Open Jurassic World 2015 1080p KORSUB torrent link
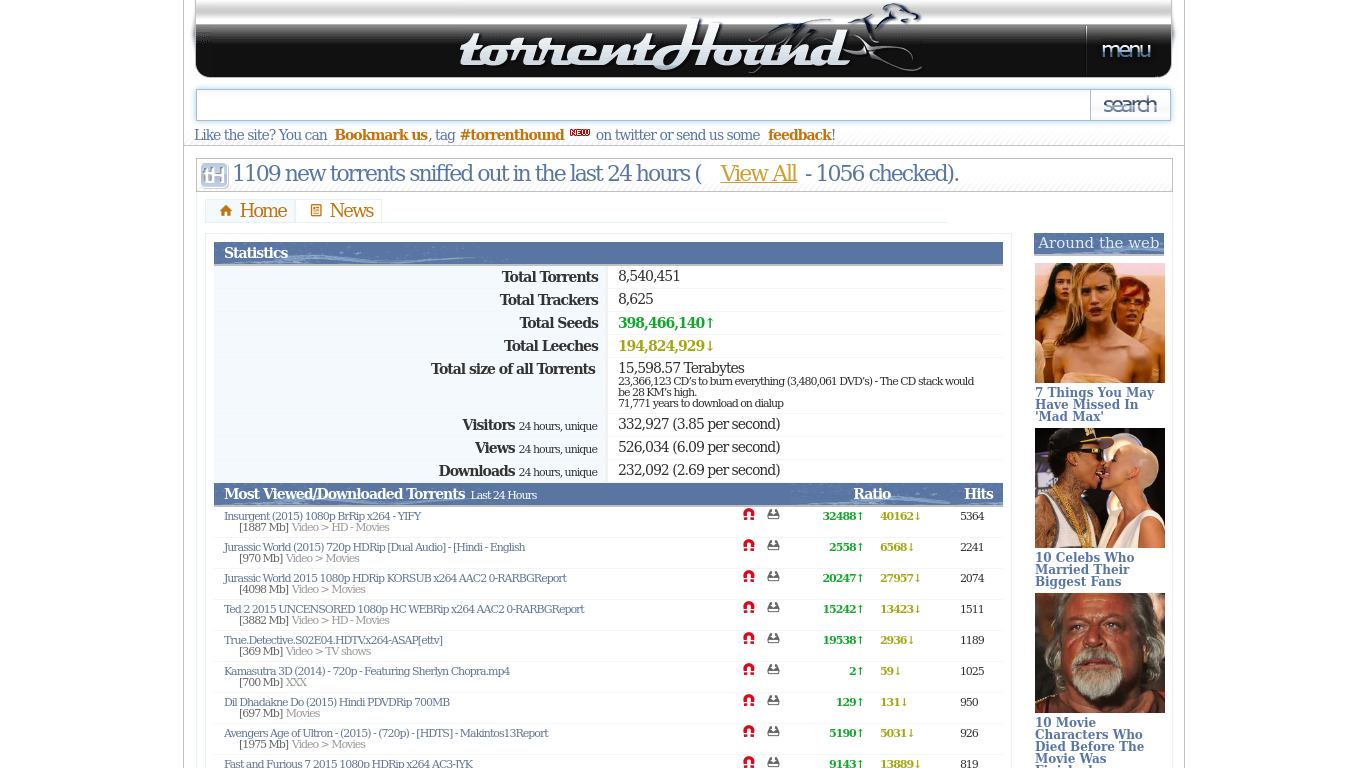The height and width of the screenshot is (768, 1366). tap(395, 578)
